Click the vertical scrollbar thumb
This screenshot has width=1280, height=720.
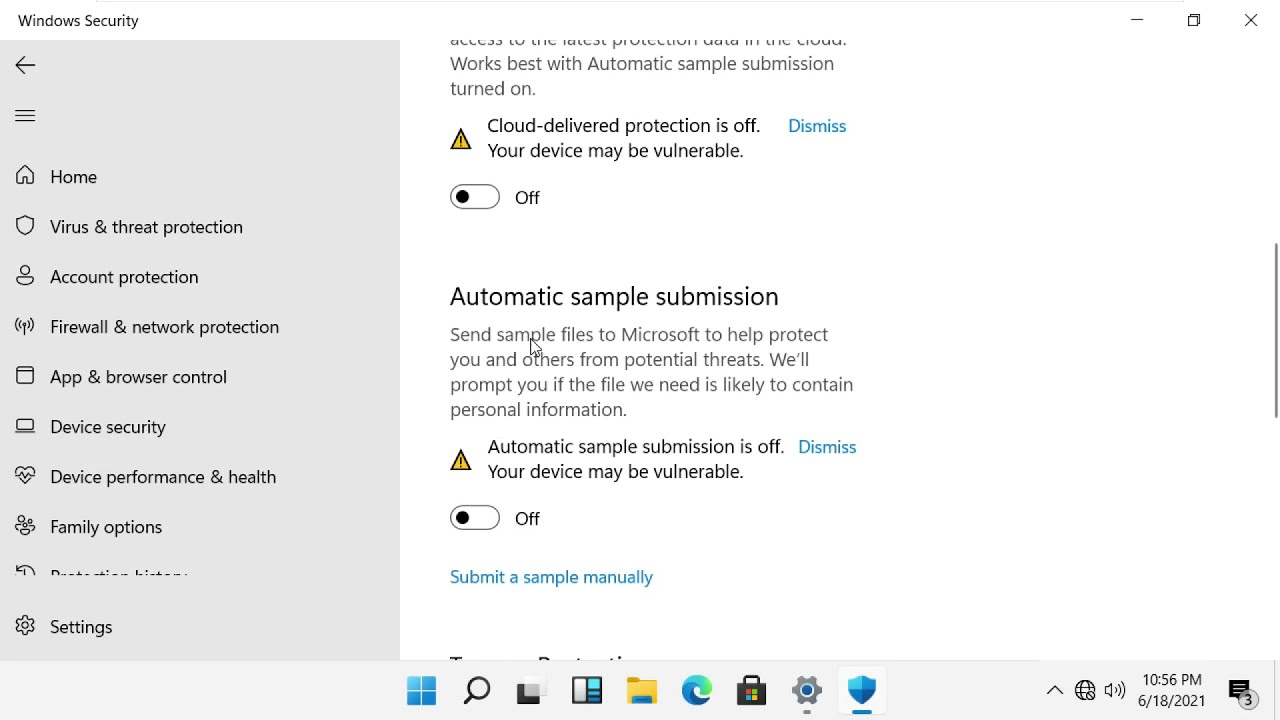1275,330
